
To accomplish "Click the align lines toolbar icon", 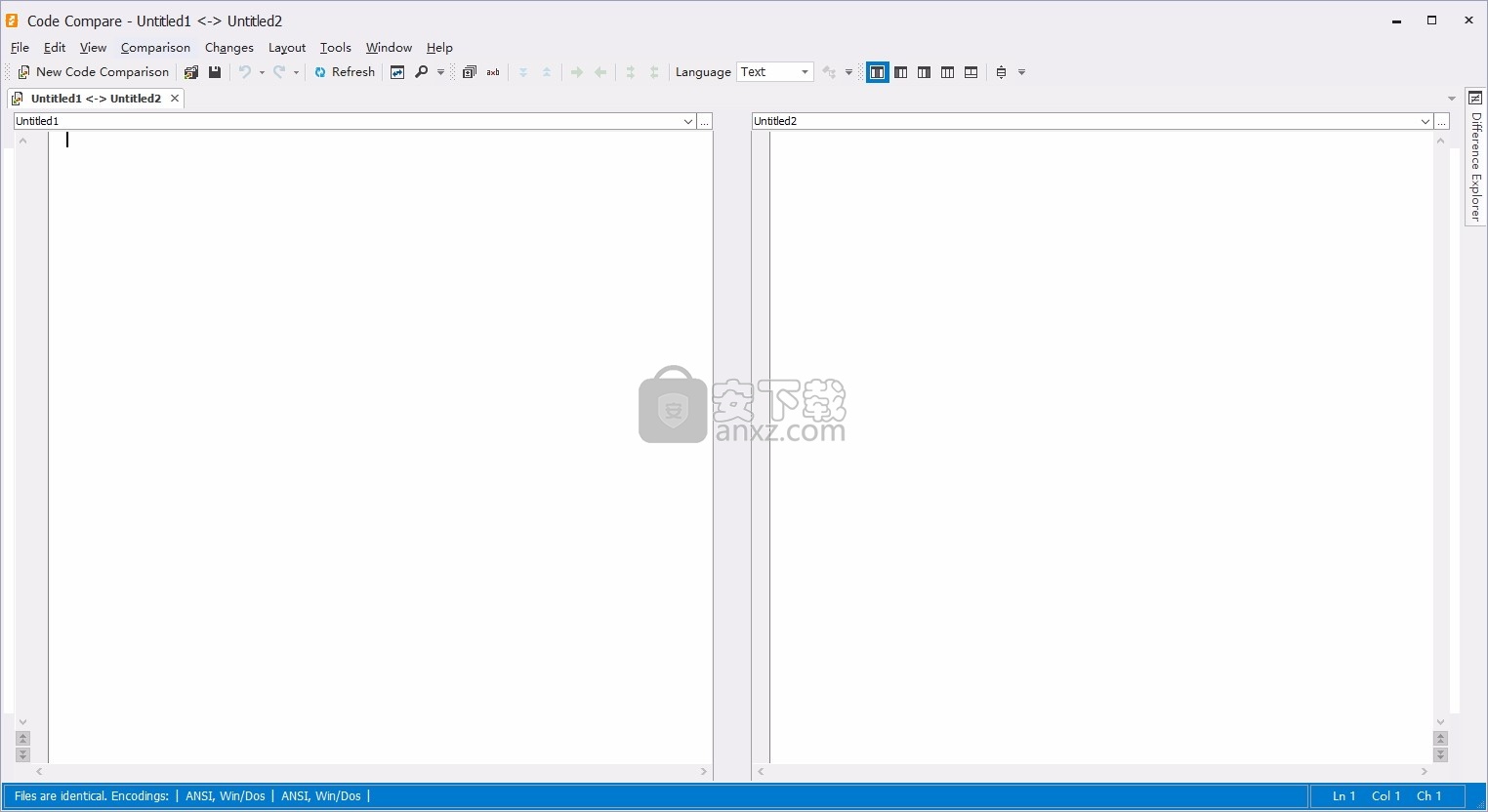I will (1001, 72).
